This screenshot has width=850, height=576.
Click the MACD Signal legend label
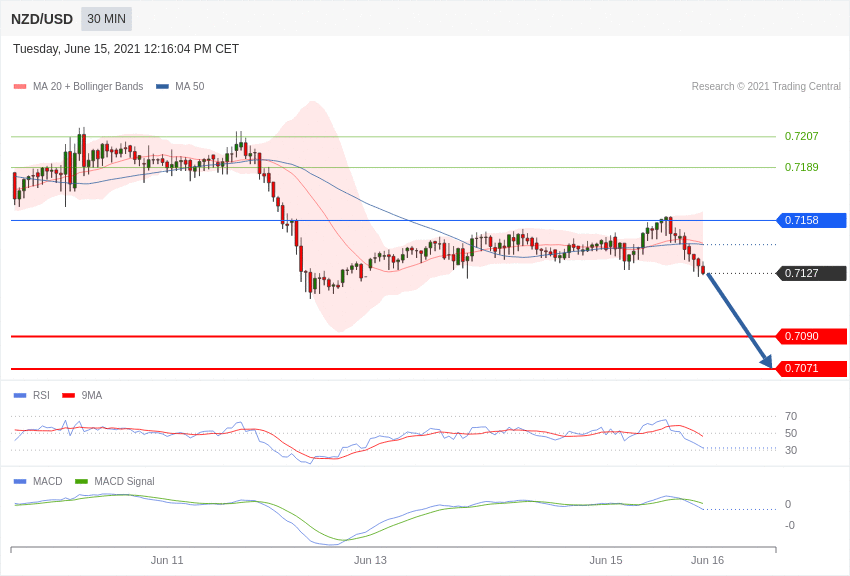click(124, 481)
